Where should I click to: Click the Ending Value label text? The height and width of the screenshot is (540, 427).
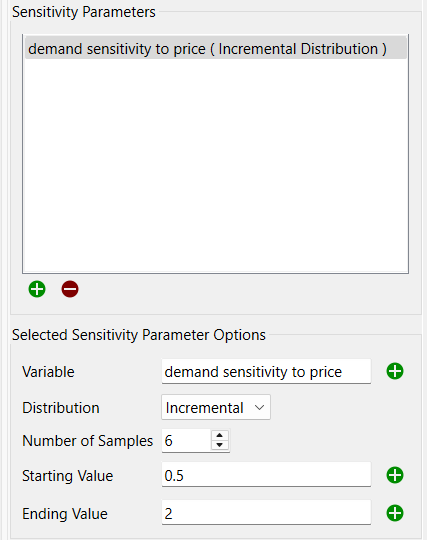click(65, 514)
